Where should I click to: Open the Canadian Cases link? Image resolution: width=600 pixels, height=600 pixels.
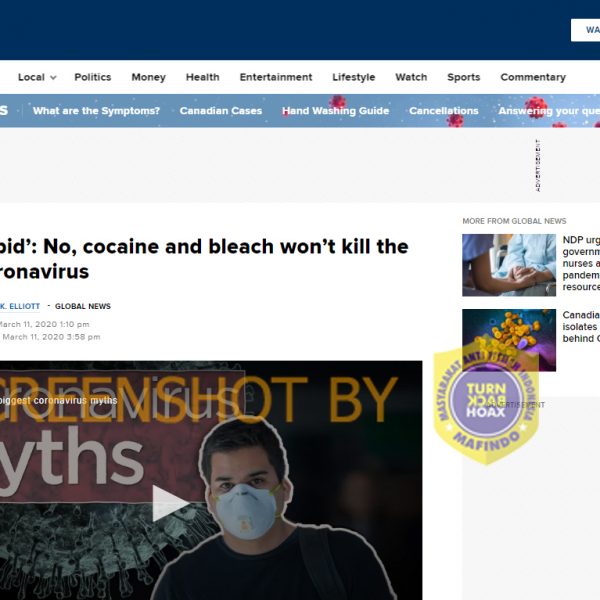pos(221,111)
